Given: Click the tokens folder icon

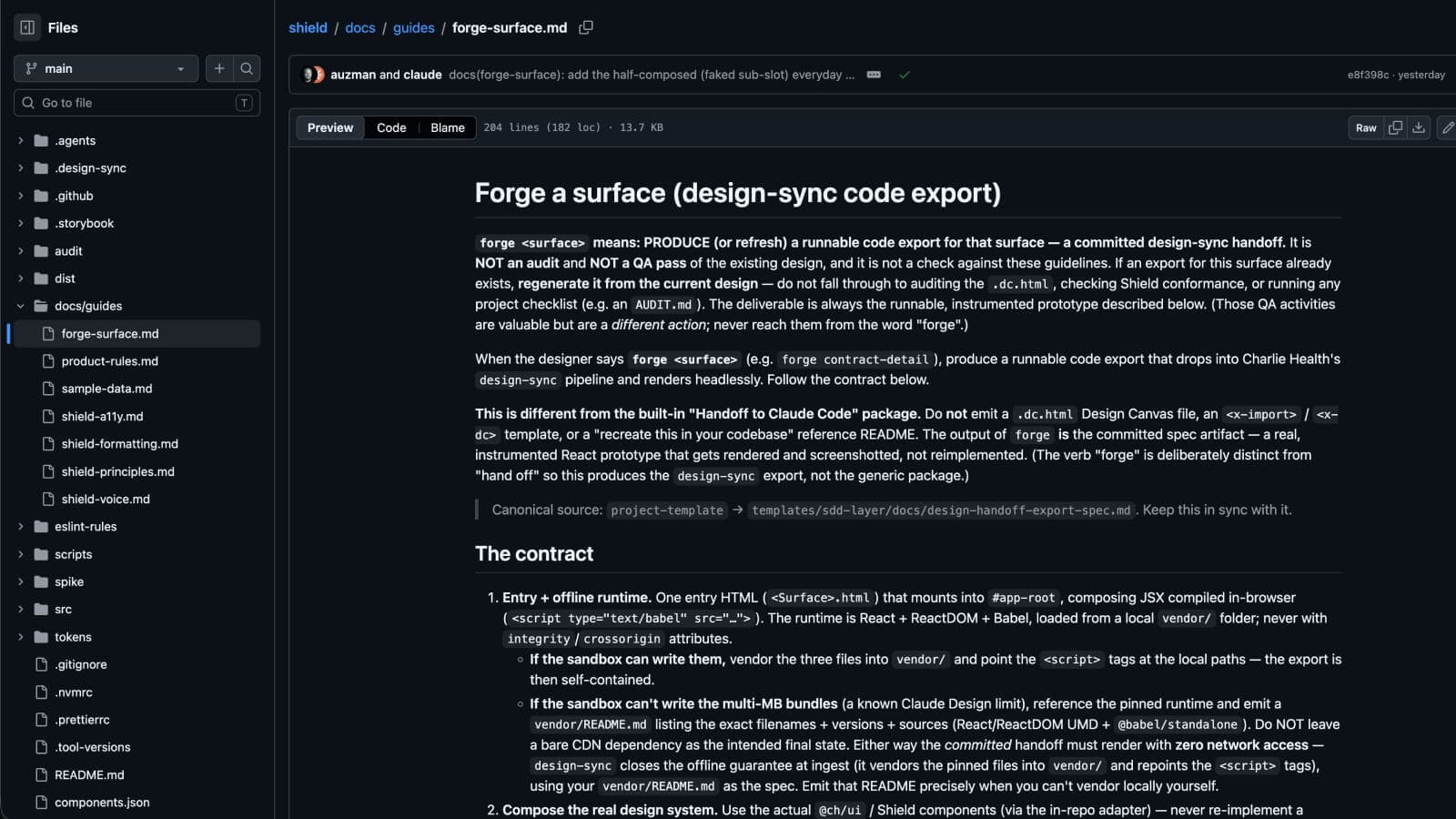Looking at the screenshot, I should (x=41, y=637).
